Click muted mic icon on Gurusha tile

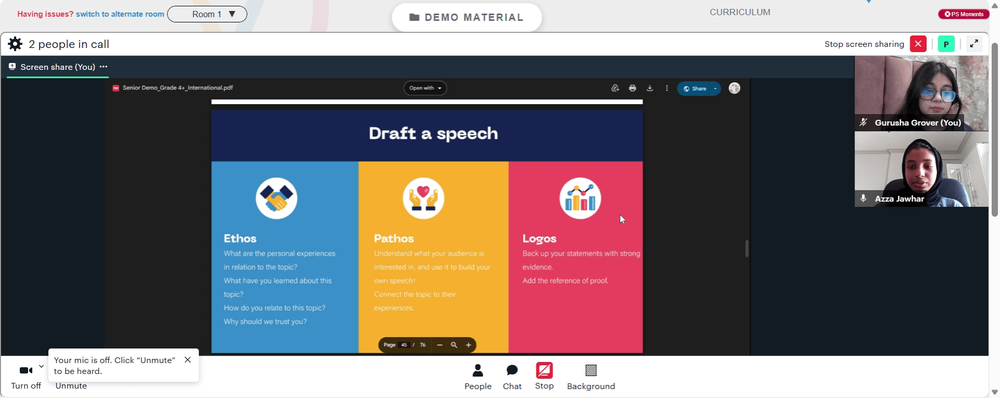click(x=864, y=122)
